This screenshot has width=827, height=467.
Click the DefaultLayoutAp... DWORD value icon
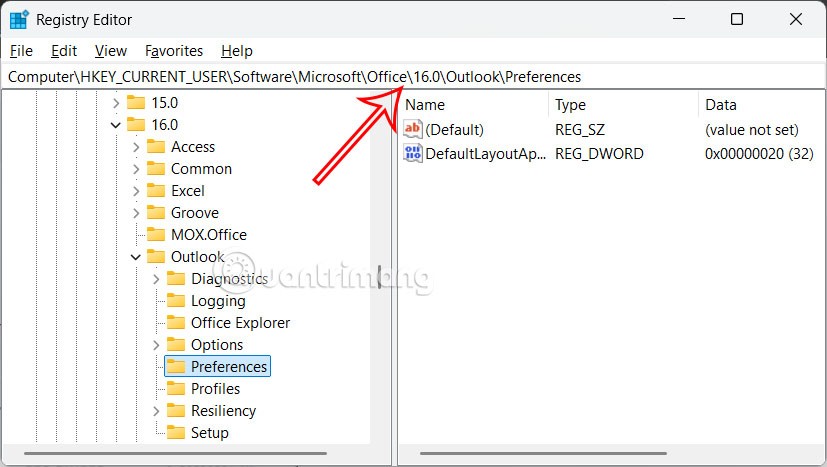tap(413, 154)
